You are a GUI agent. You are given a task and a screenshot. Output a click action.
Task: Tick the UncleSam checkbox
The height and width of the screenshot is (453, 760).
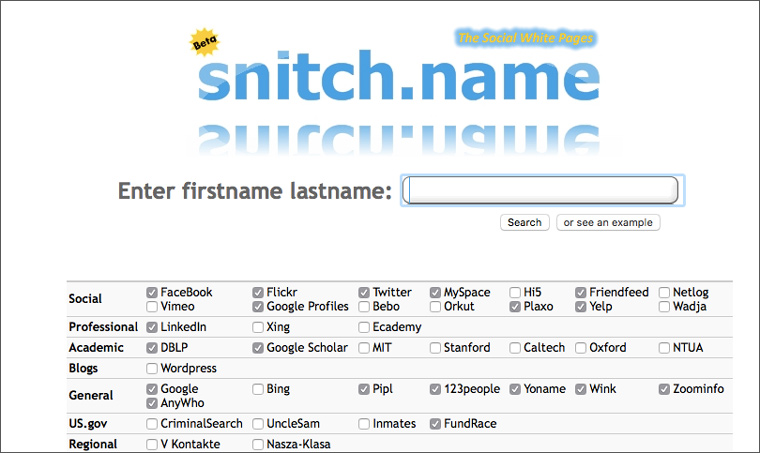258,424
